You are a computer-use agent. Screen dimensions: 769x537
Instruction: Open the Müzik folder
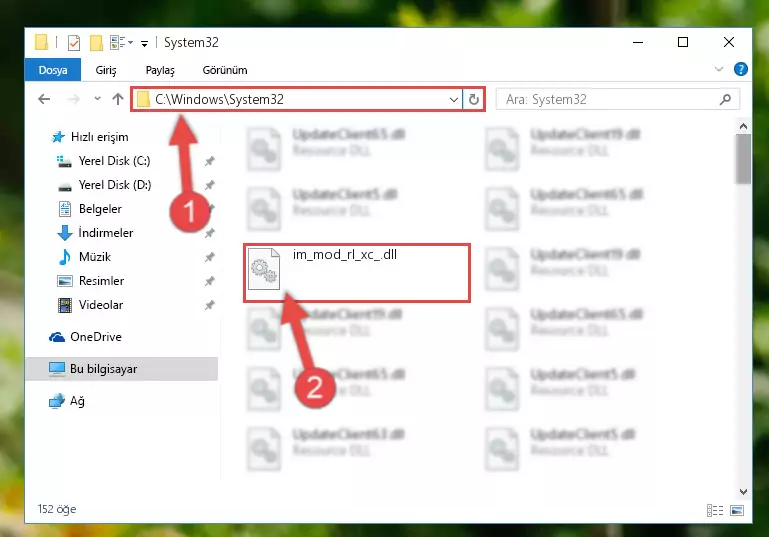coord(95,257)
